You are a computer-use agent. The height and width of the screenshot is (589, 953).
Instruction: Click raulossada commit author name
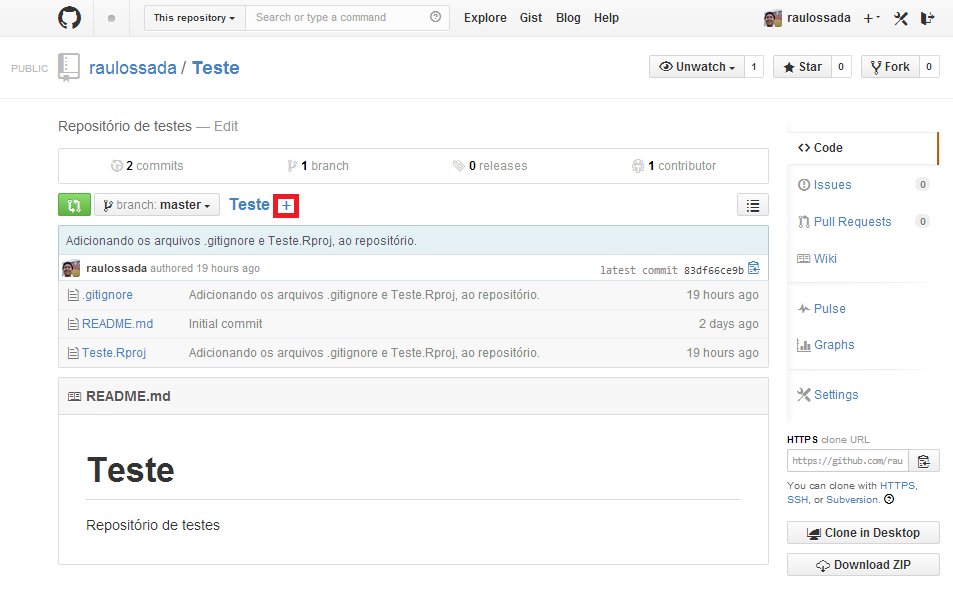pyautogui.click(x=117, y=268)
